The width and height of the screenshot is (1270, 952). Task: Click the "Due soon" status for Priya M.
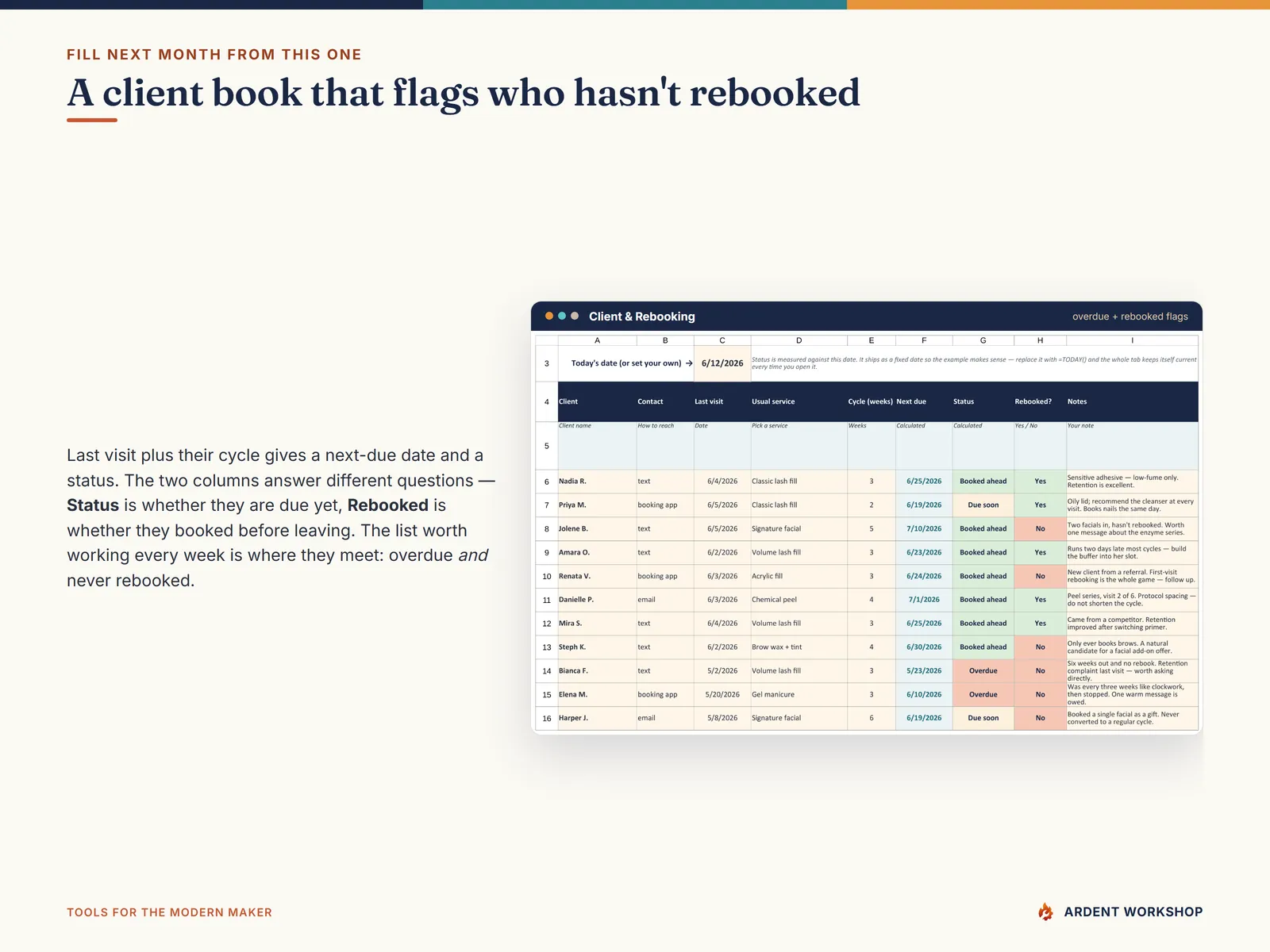pyautogui.click(x=983, y=505)
